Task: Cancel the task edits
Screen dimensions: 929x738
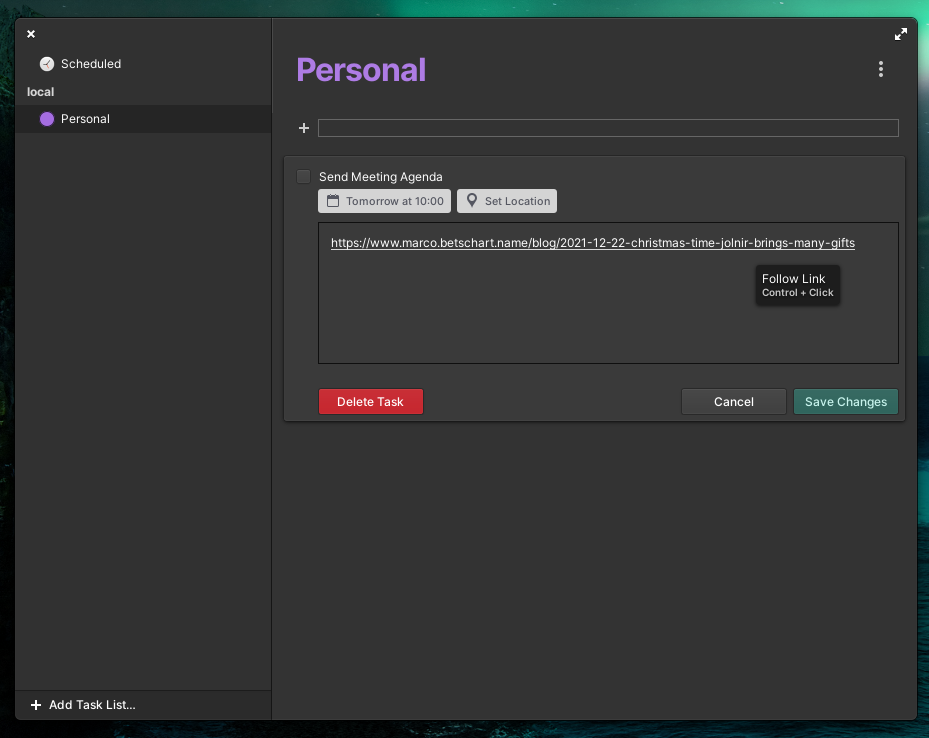Action: tap(733, 401)
